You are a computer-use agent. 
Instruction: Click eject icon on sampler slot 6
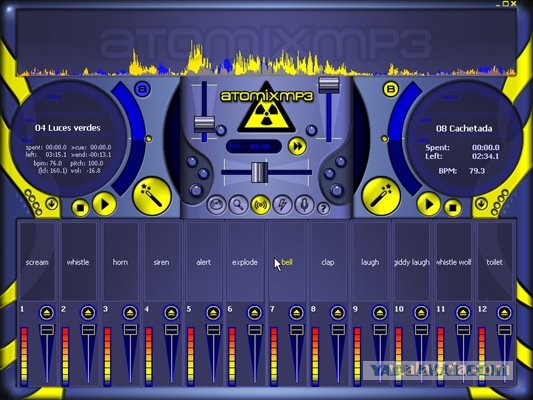pyautogui.click(x=255, y=312)
